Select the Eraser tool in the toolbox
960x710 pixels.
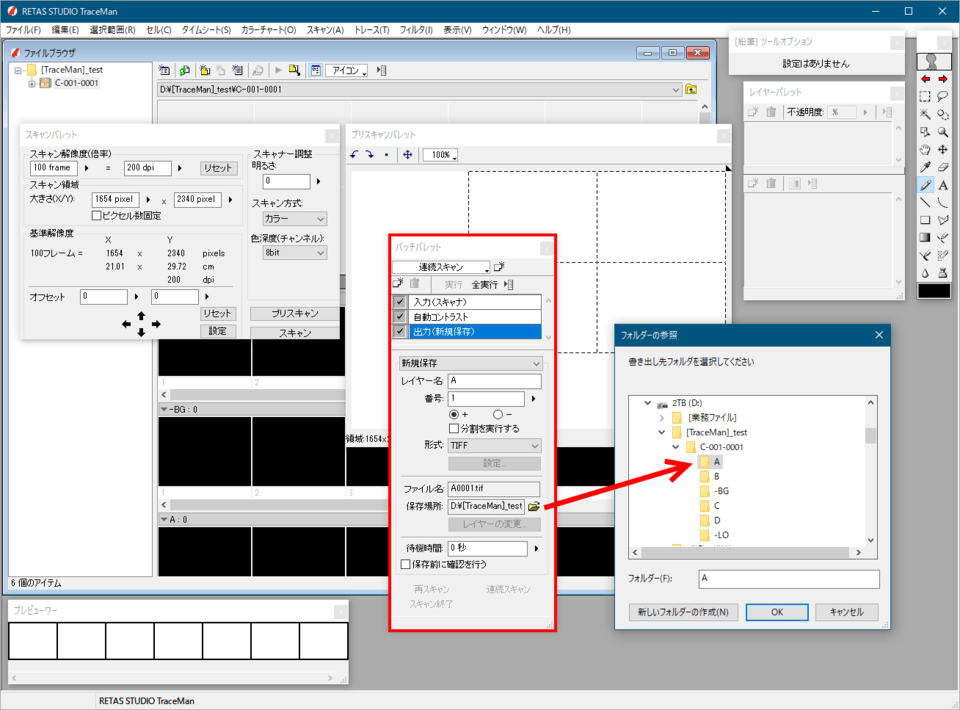click(x=943, y=167)
